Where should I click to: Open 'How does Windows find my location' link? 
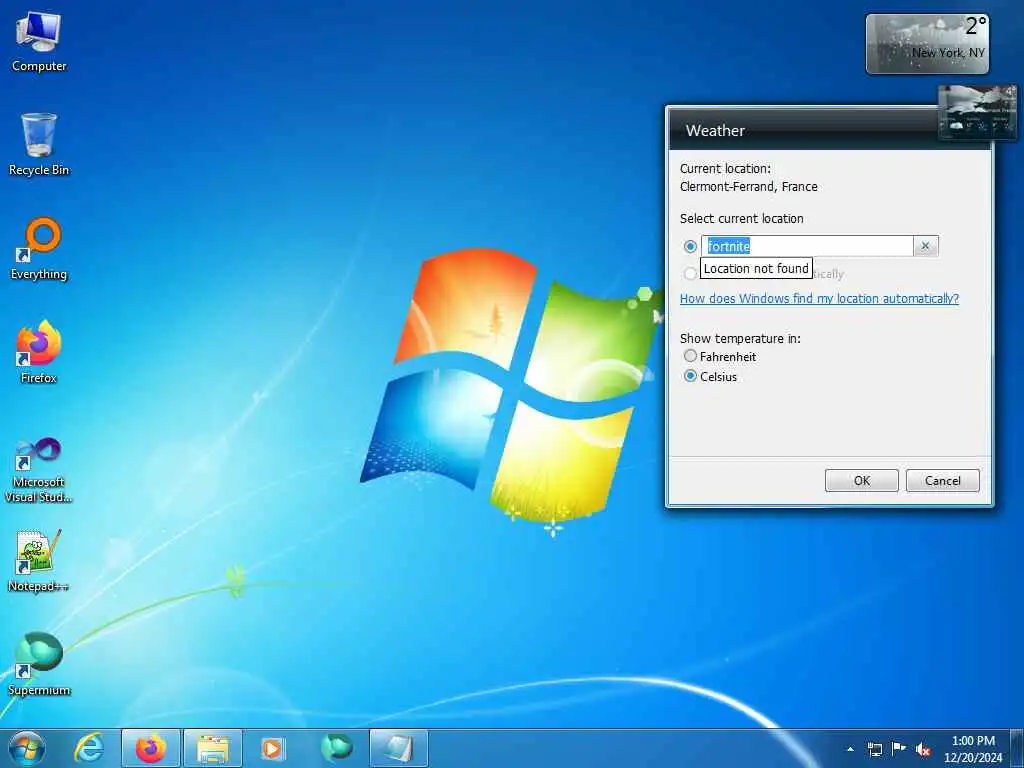click(x=819, y=298)
